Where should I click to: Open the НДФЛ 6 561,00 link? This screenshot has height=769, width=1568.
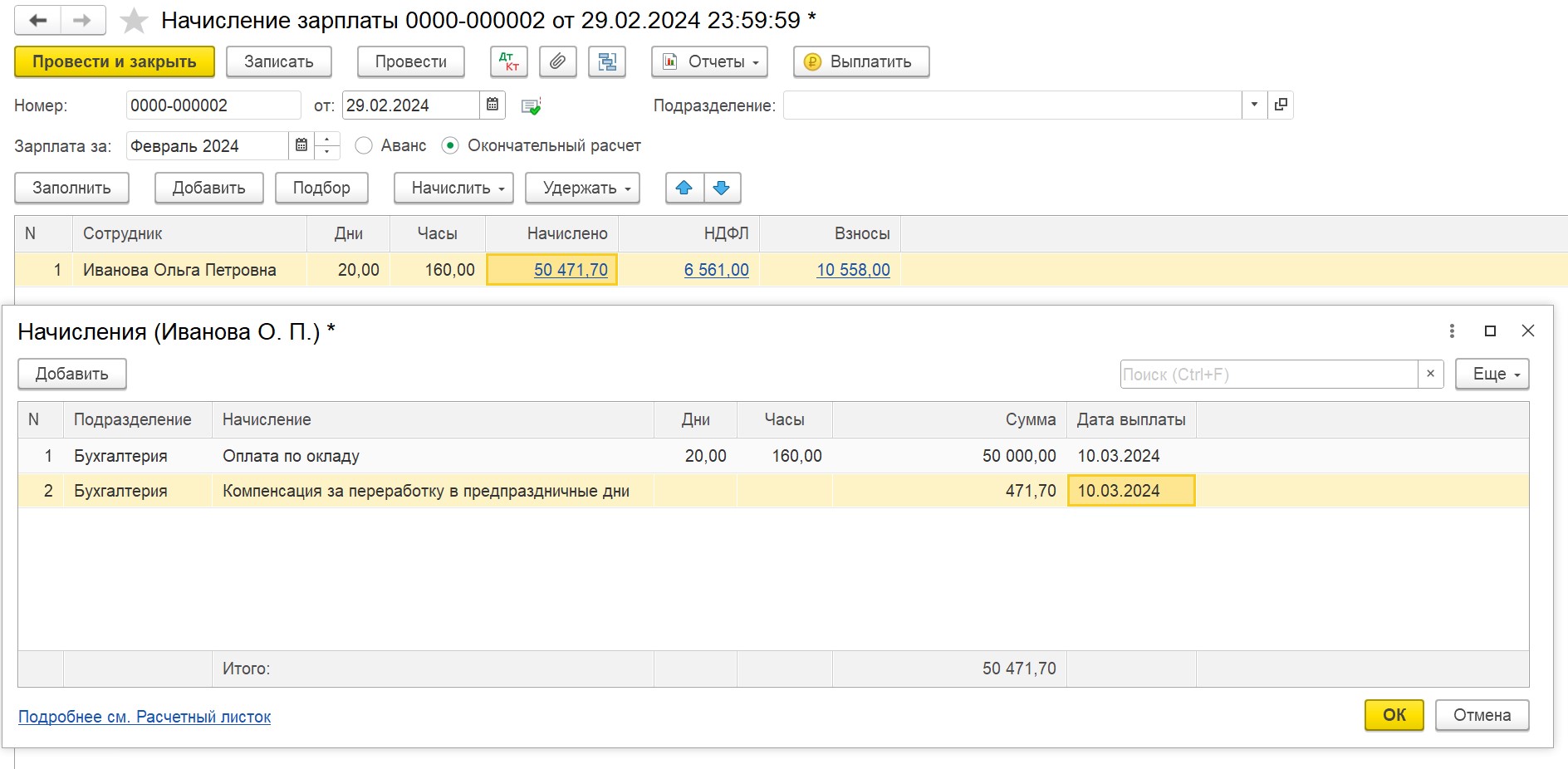point(716,270)
